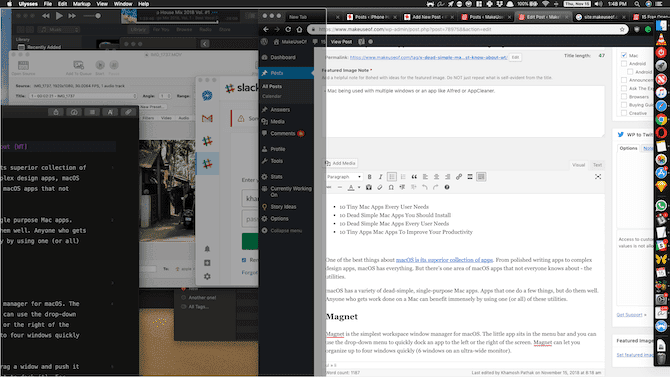Click the paste as text icon
The image size is (670, 377).
pos(369,187)
